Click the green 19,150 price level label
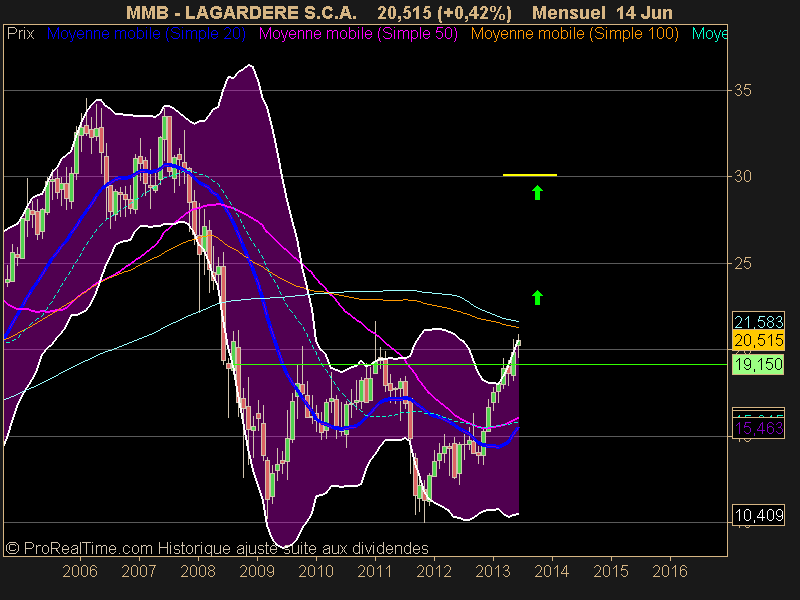 coord(758,364)
